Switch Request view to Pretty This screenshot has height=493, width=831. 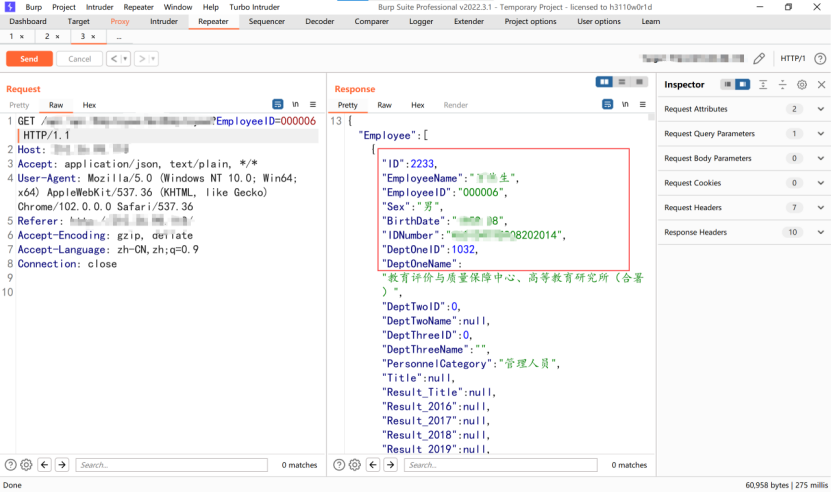19,105
